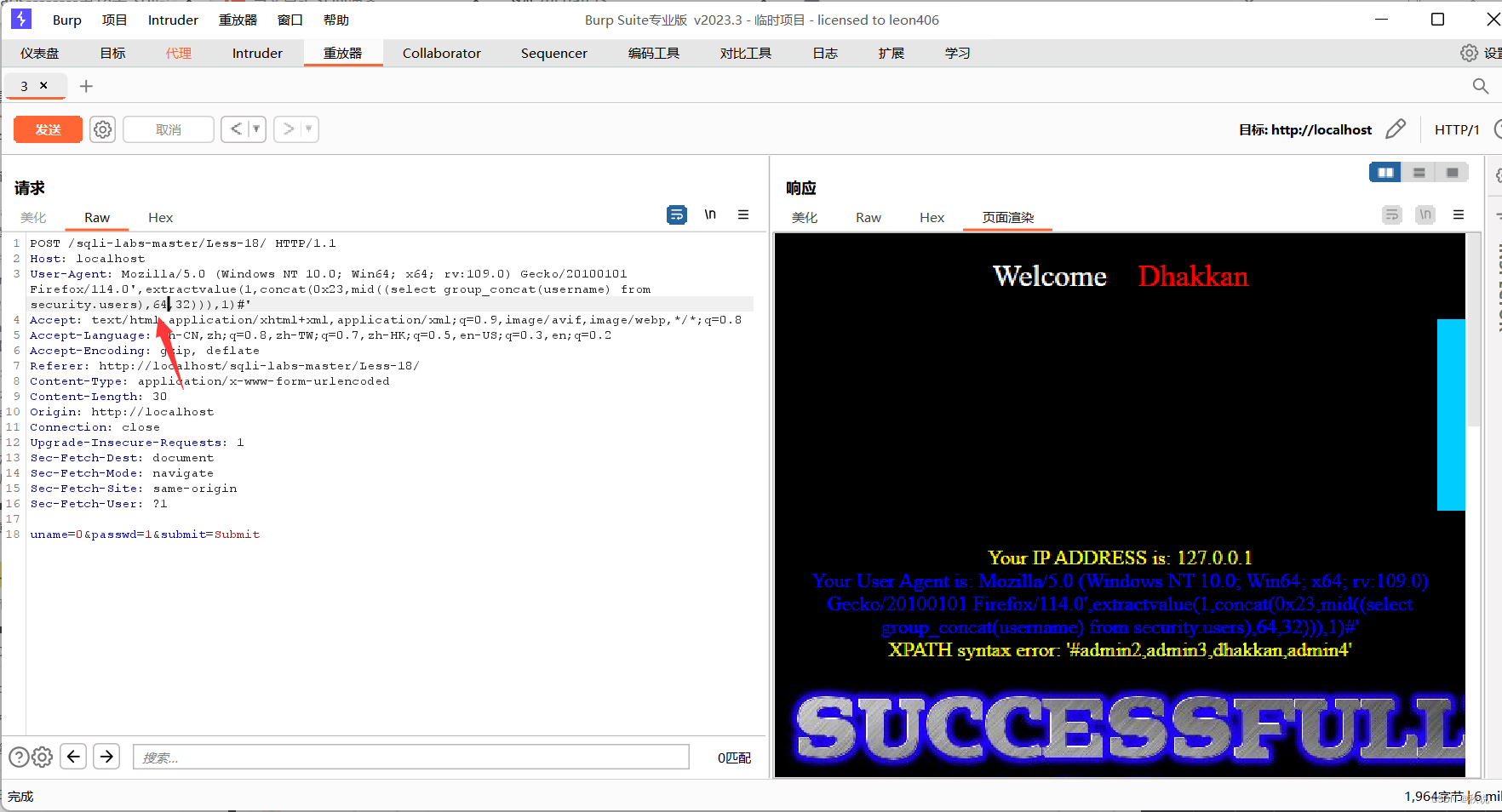This screenshot has height=812, width=1502.
Task: Switch to the 学习 tab
Action: [x=958, y=53]
